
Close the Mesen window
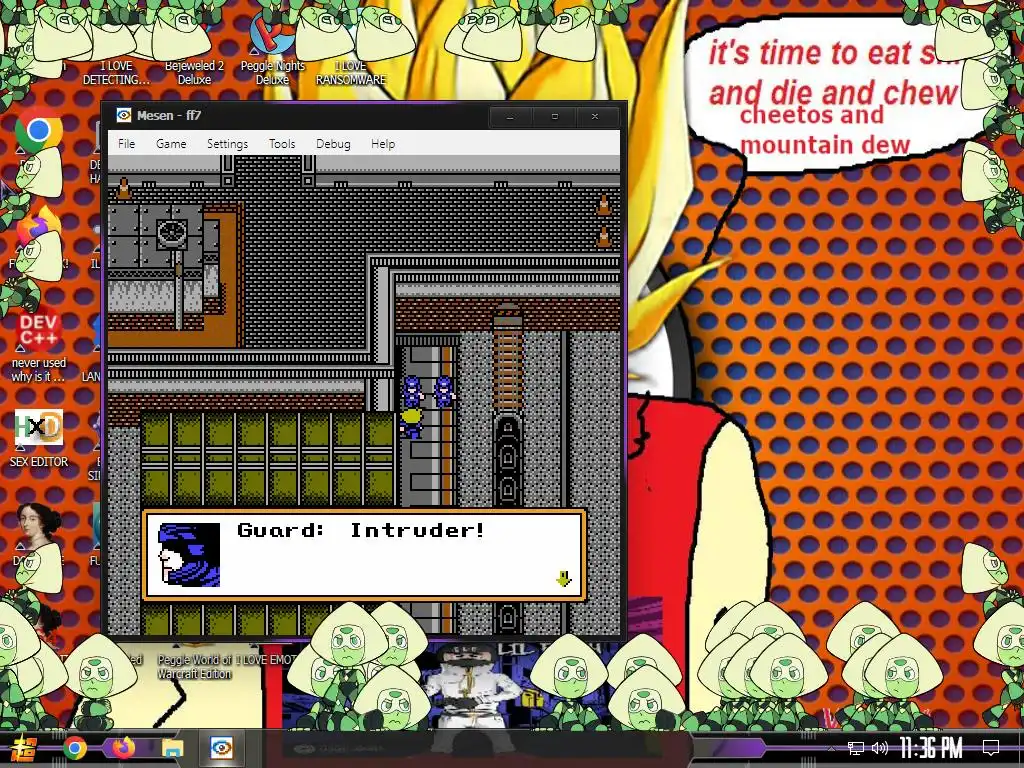click(x=595, y=116)
